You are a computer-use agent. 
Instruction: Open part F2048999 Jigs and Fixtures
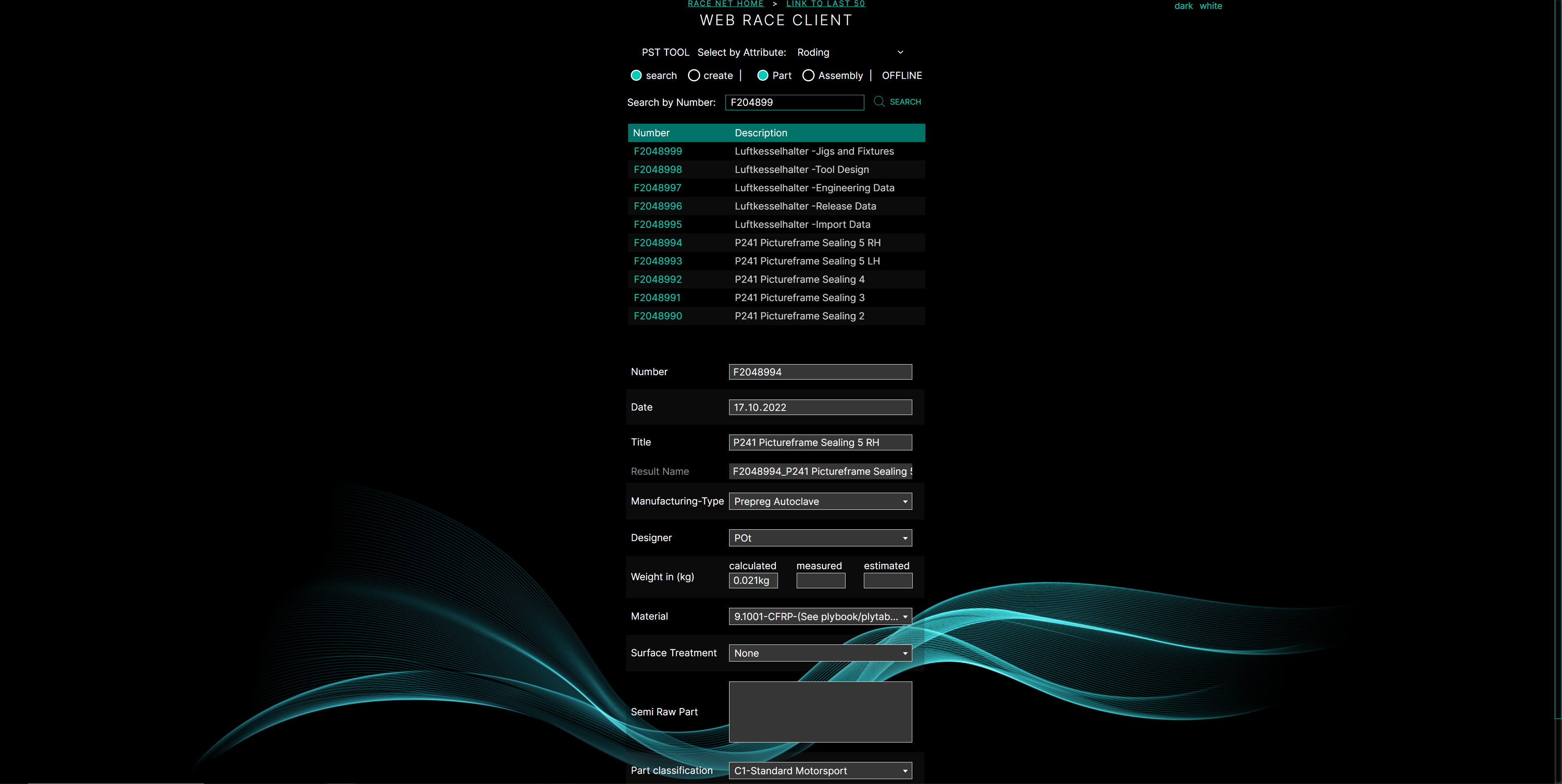pyautogui.click(x=658, y=151)
